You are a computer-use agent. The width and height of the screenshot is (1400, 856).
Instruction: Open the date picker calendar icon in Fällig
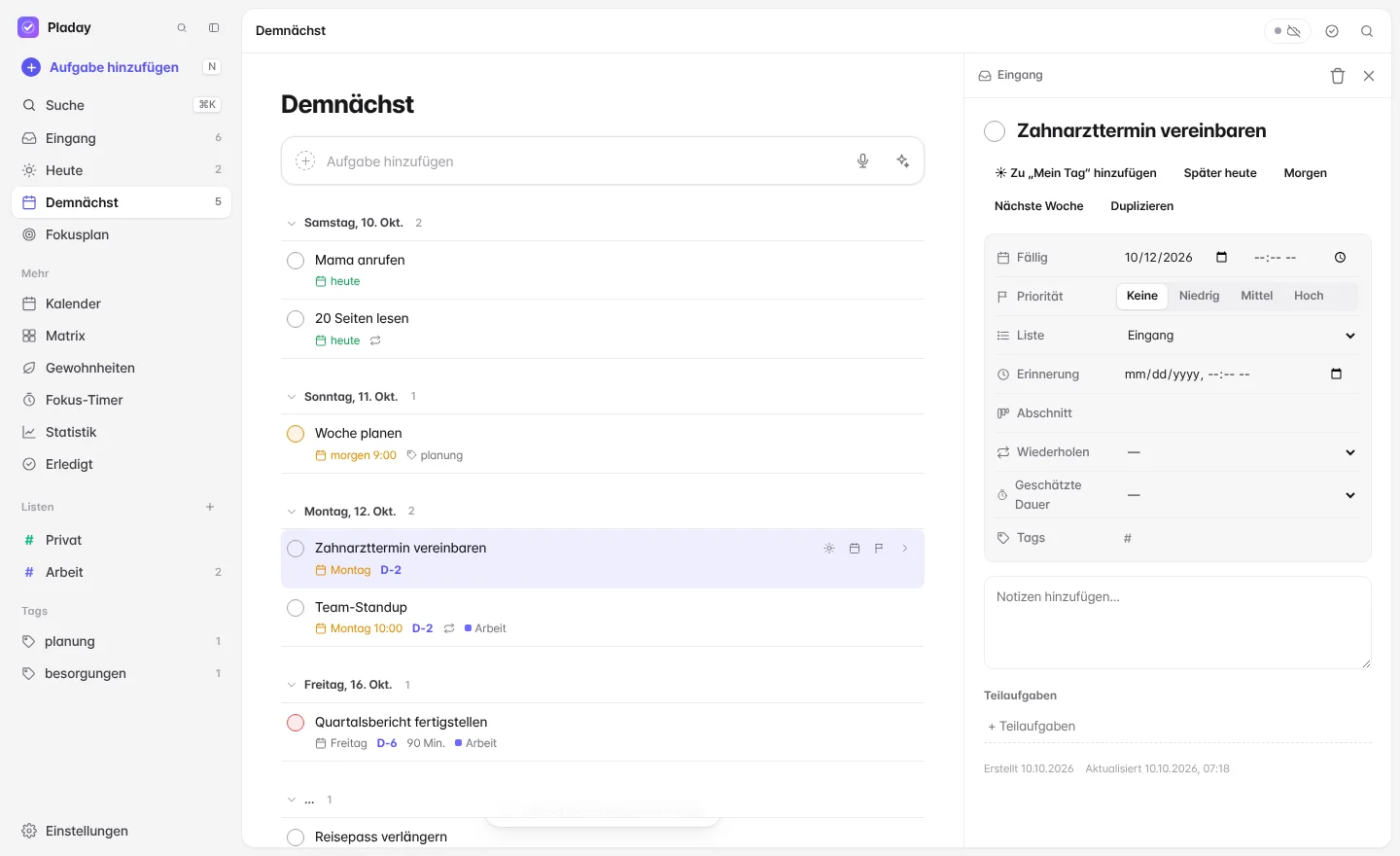point(1222,258)
